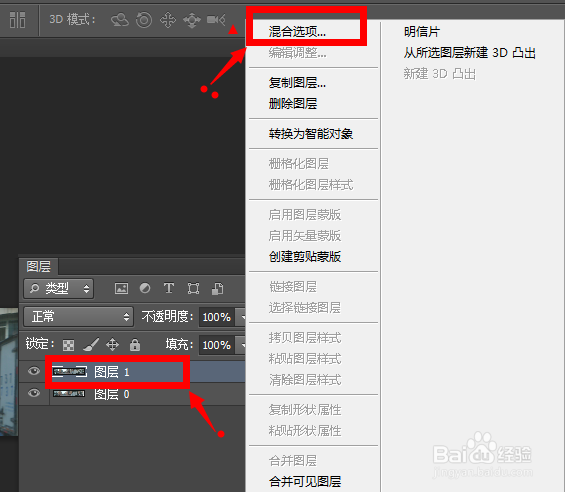Click the 3D video camera zoom icon
The width and height of the screenshot is (565, 492).
pos(216,19)
